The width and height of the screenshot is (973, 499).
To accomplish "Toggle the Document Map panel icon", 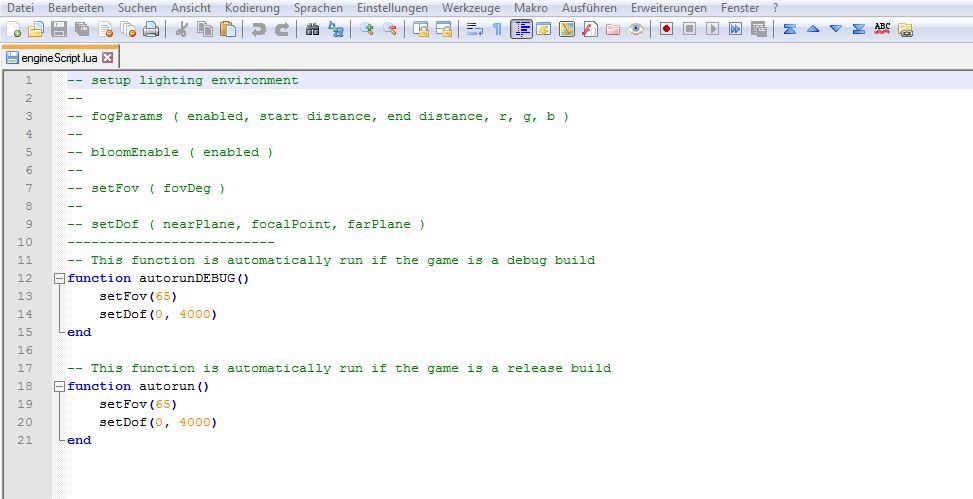I will click(x=567, y=29).
